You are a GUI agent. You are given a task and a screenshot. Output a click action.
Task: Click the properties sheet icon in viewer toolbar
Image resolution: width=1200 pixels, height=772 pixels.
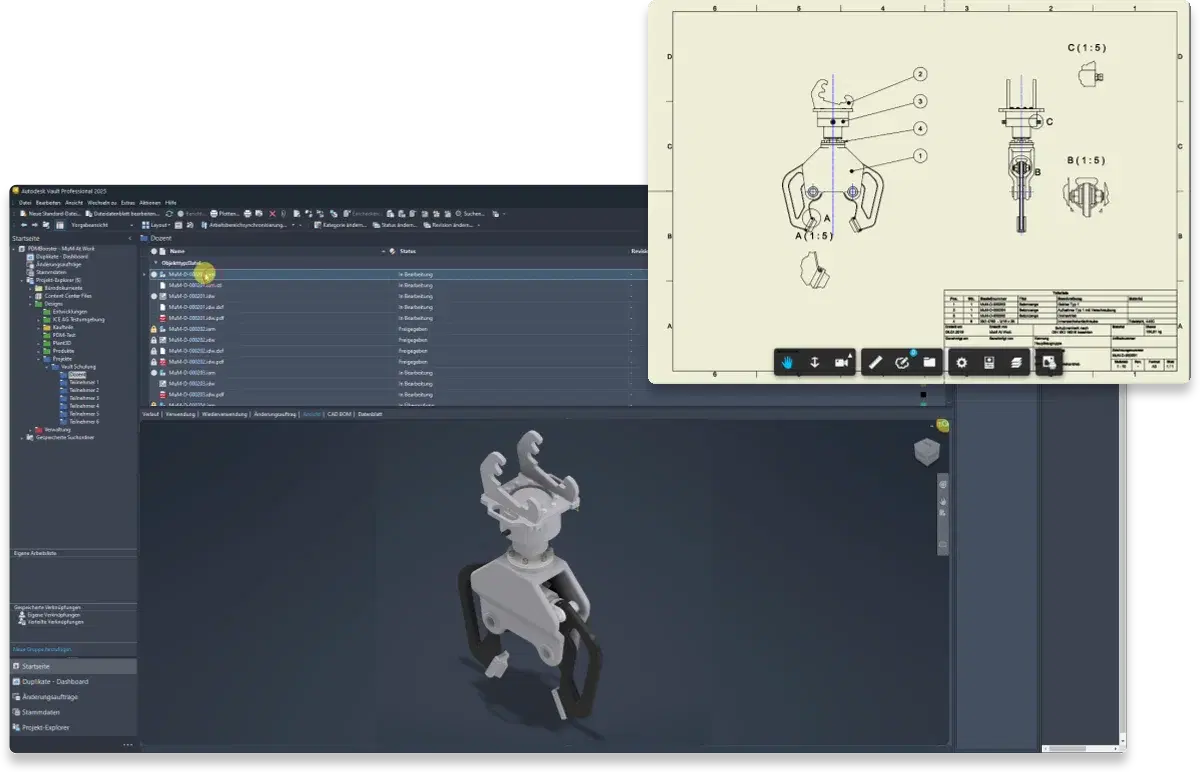tap(988, 362)
